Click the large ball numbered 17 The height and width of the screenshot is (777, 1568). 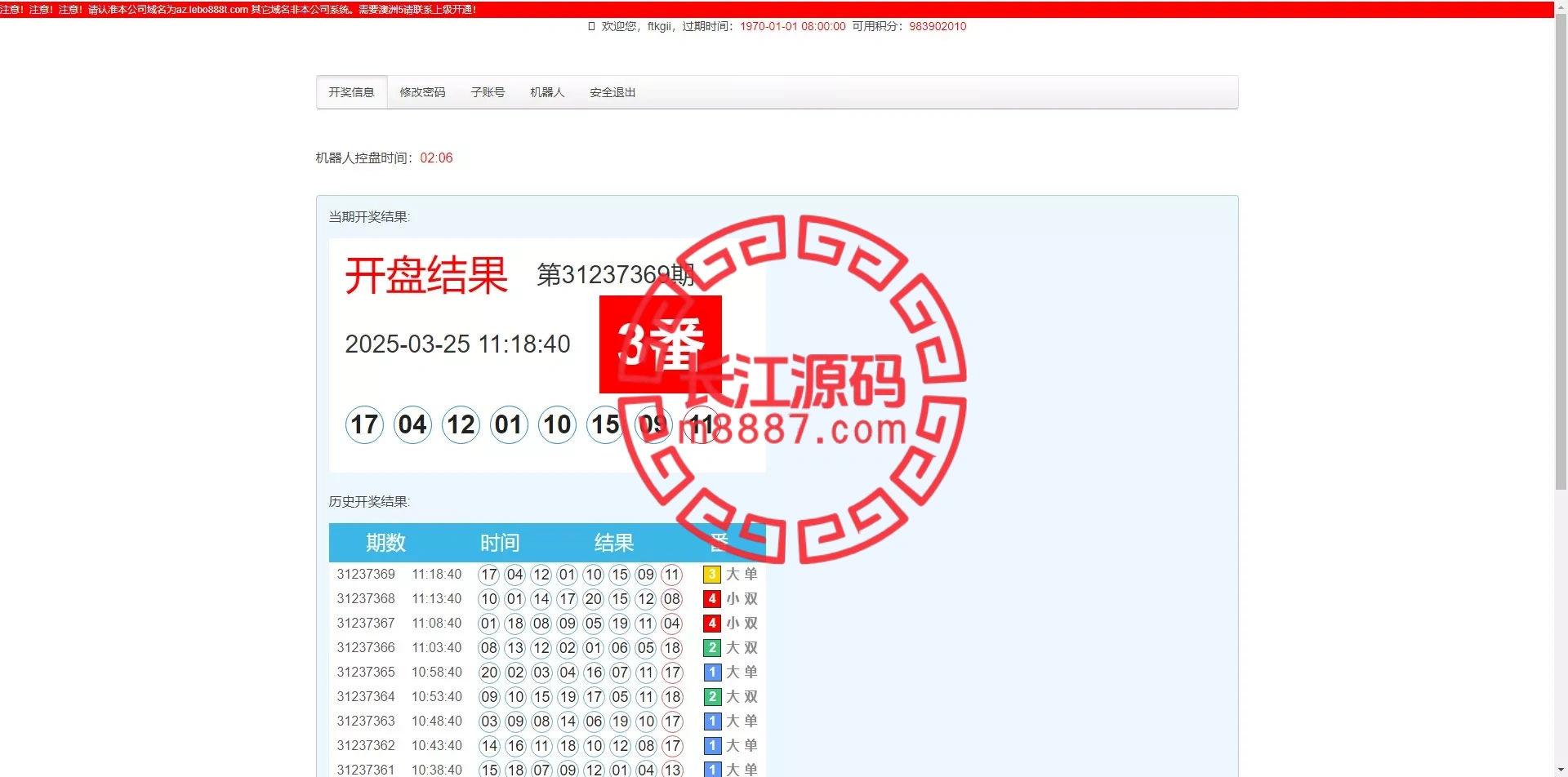[364, 424]
